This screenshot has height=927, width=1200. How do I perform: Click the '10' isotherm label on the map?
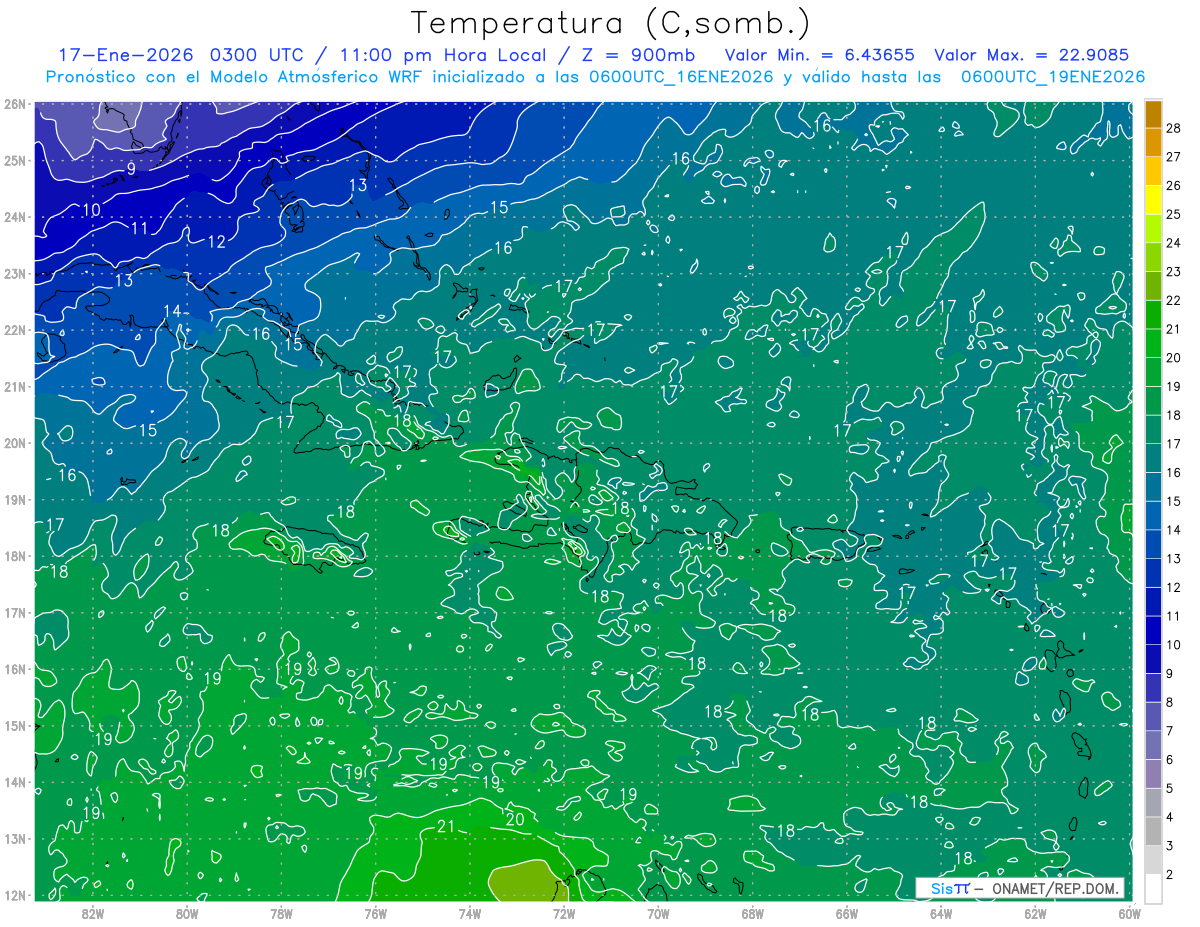click(x=91, y=210)
